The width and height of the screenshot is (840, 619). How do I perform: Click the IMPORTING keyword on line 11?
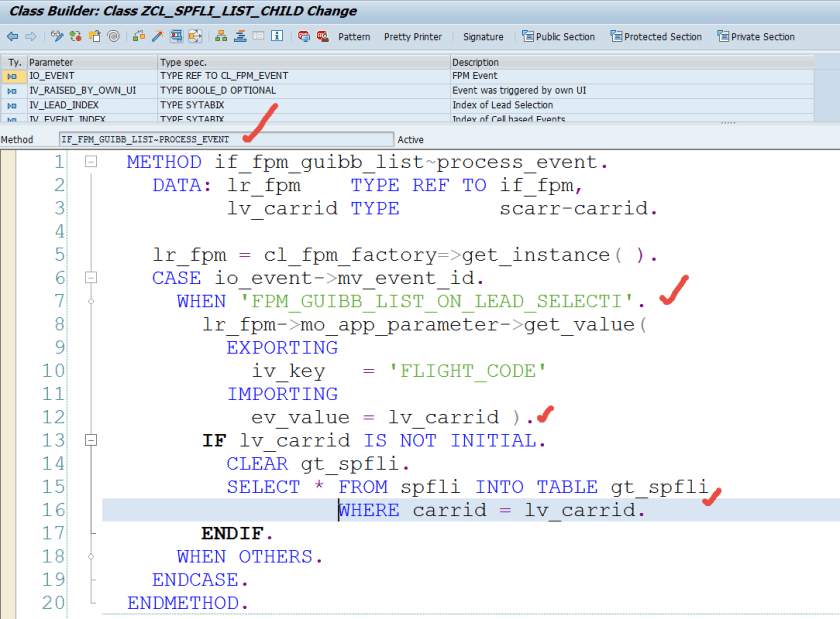(x=282, y=394)
